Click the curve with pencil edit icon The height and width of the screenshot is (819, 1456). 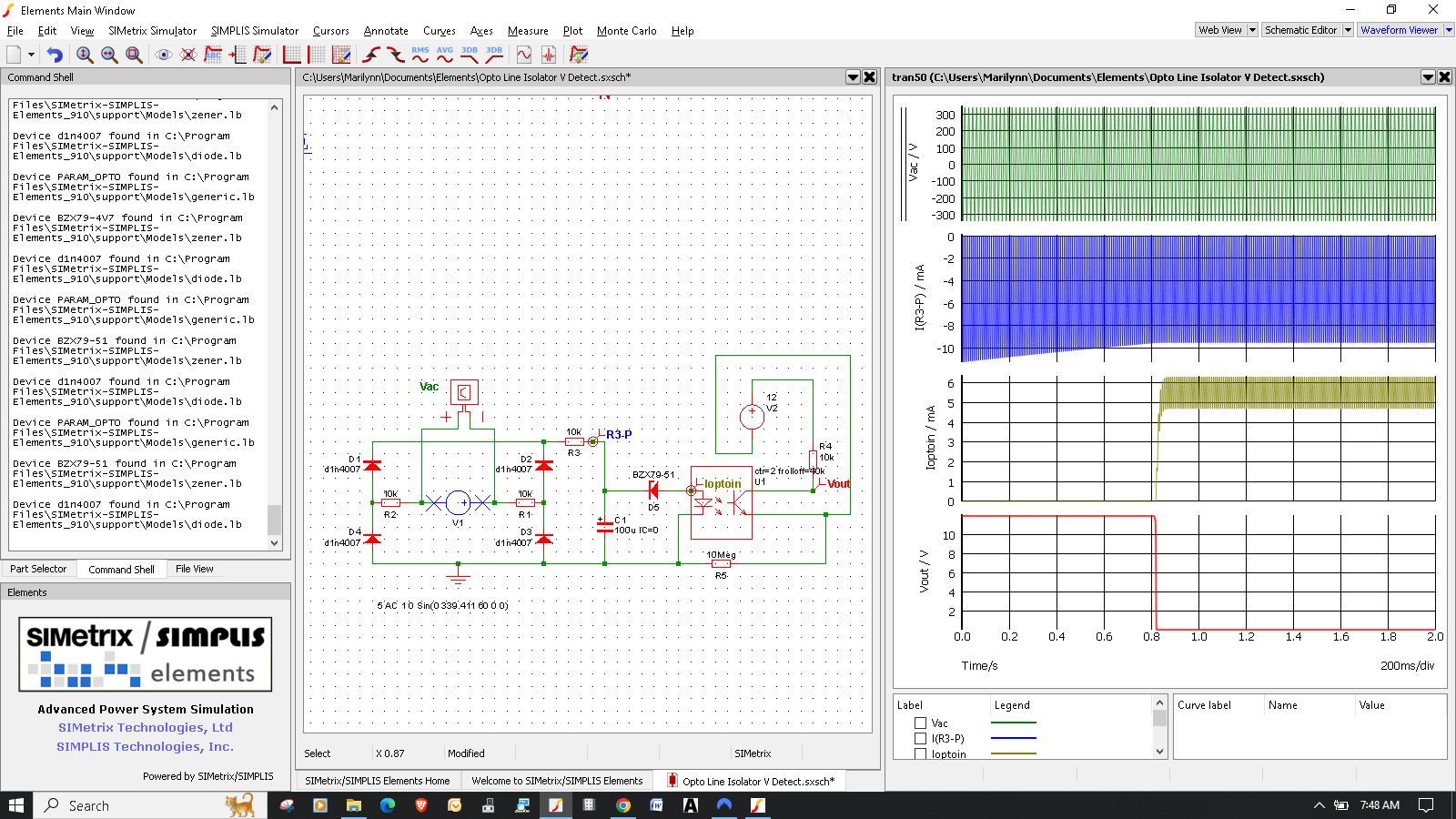point(262,55)
